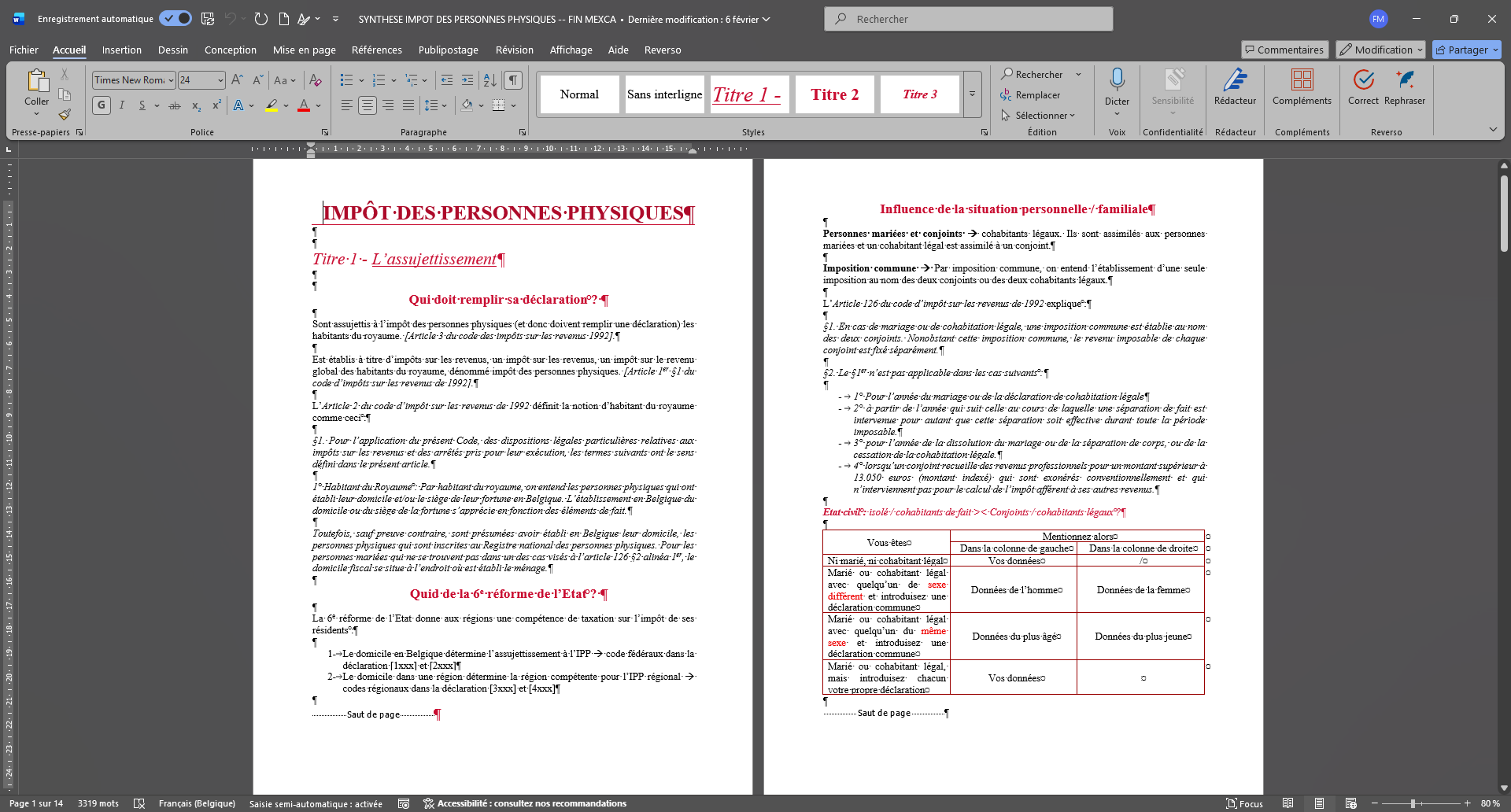
Task: Decrease paragraph indent
Action: pos(447,80)
